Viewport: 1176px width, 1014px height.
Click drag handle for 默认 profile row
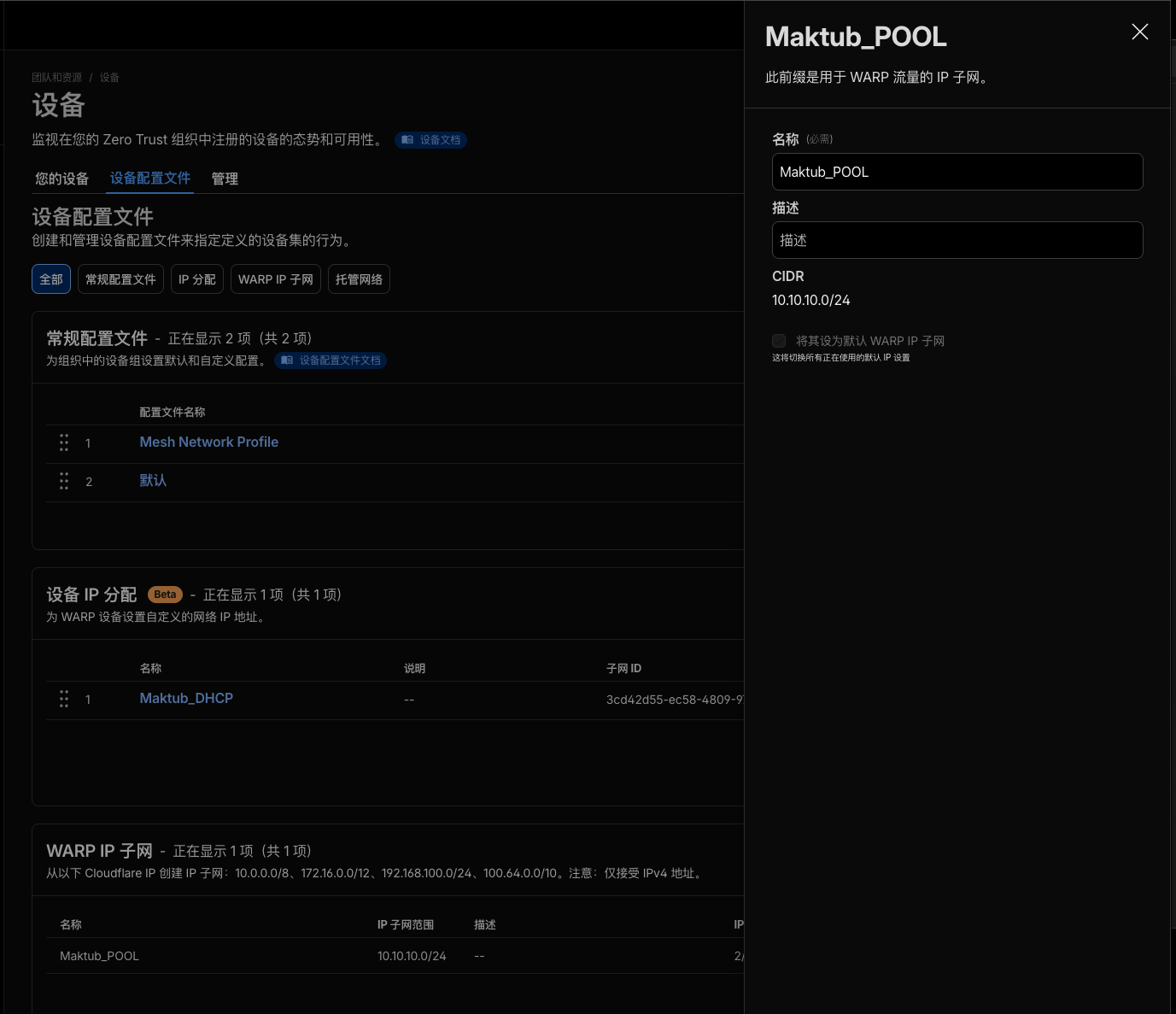64,481
